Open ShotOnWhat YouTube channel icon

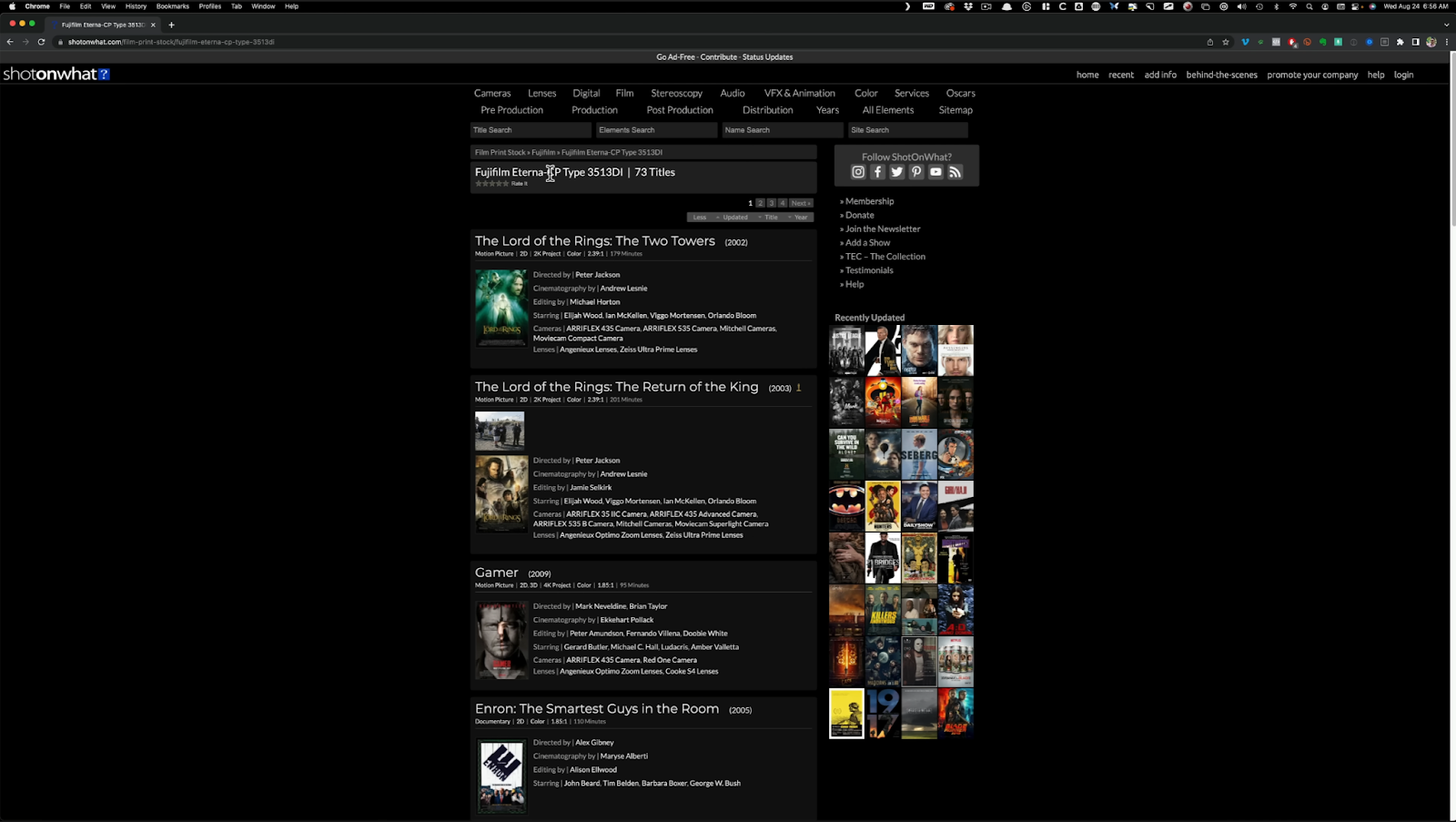(x=935, y=171)
